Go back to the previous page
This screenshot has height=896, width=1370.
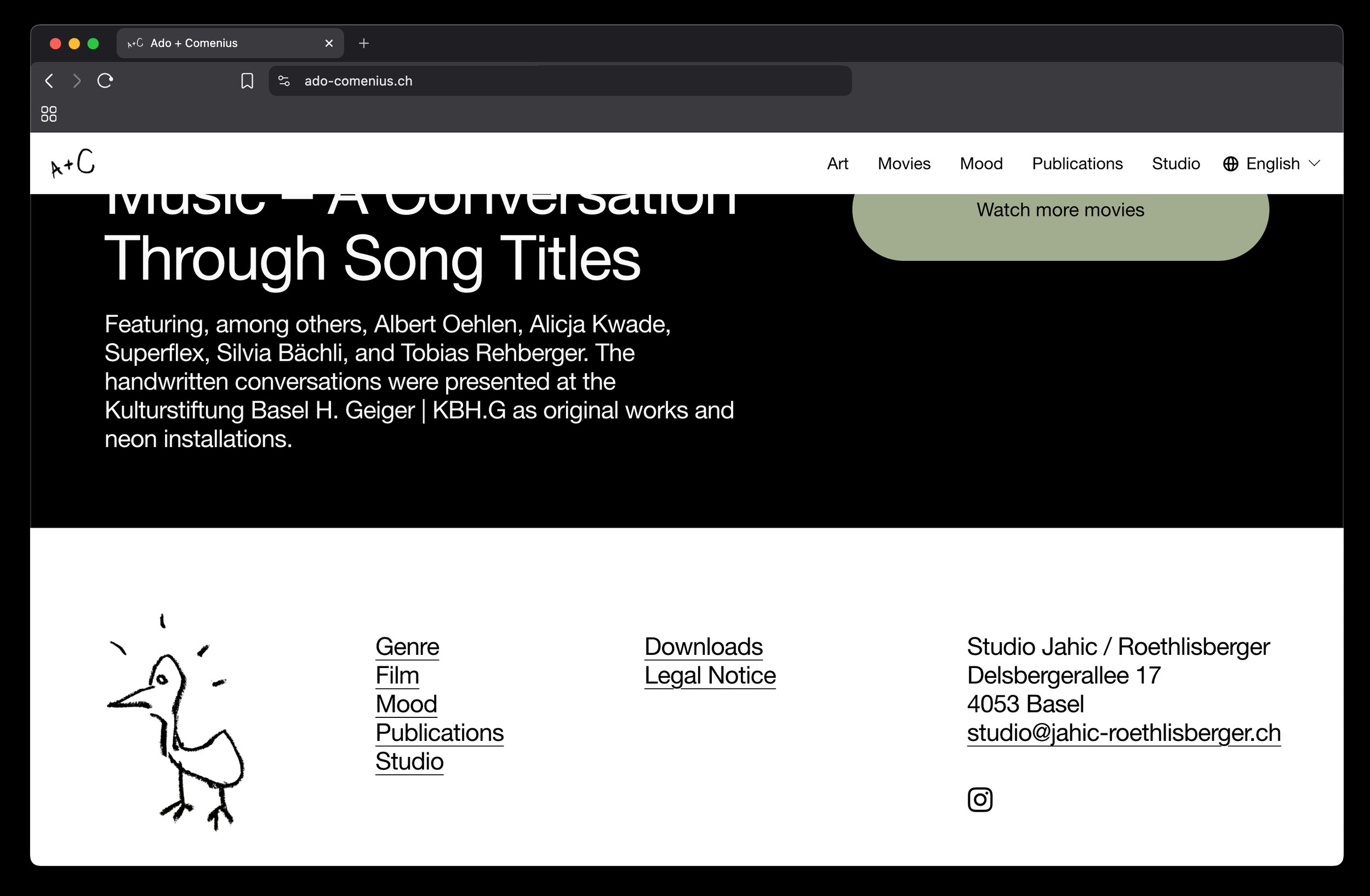[49, 81]
